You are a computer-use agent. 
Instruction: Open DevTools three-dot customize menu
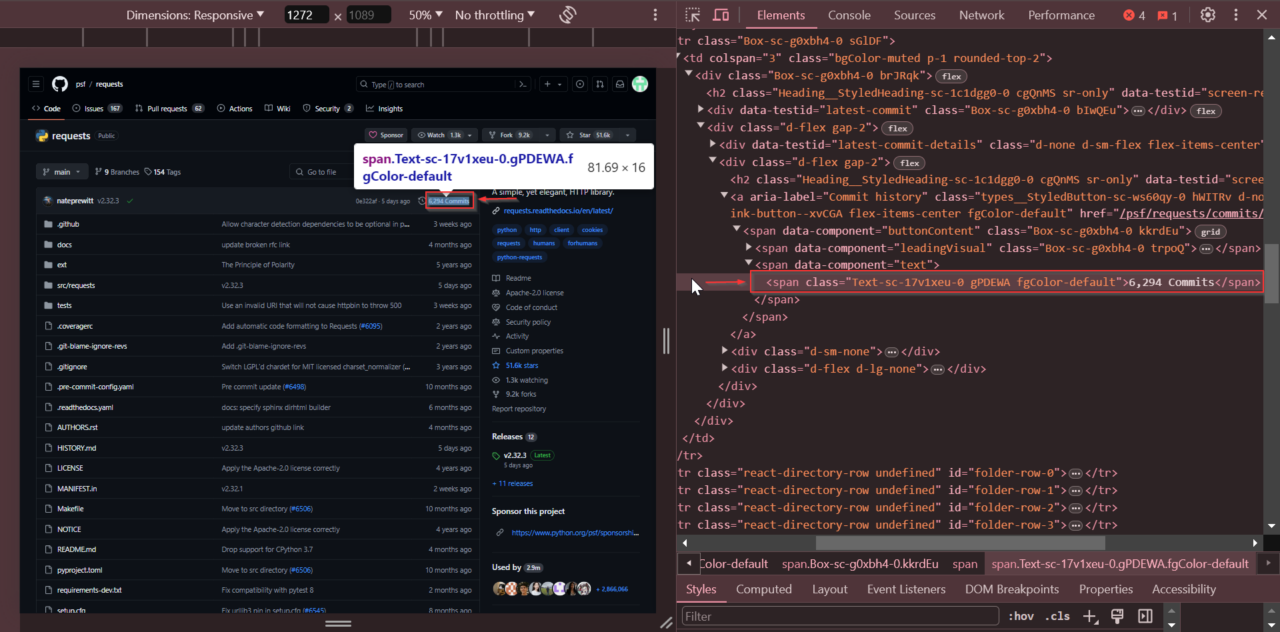coord(1237,15)
